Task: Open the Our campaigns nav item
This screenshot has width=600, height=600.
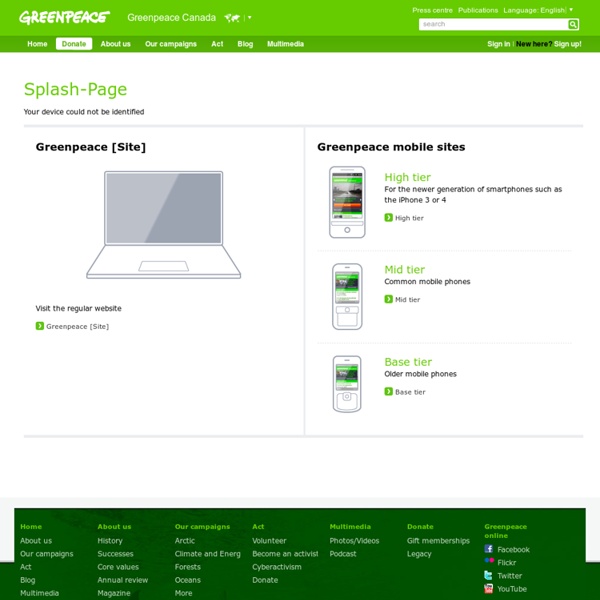Action: 171,44
